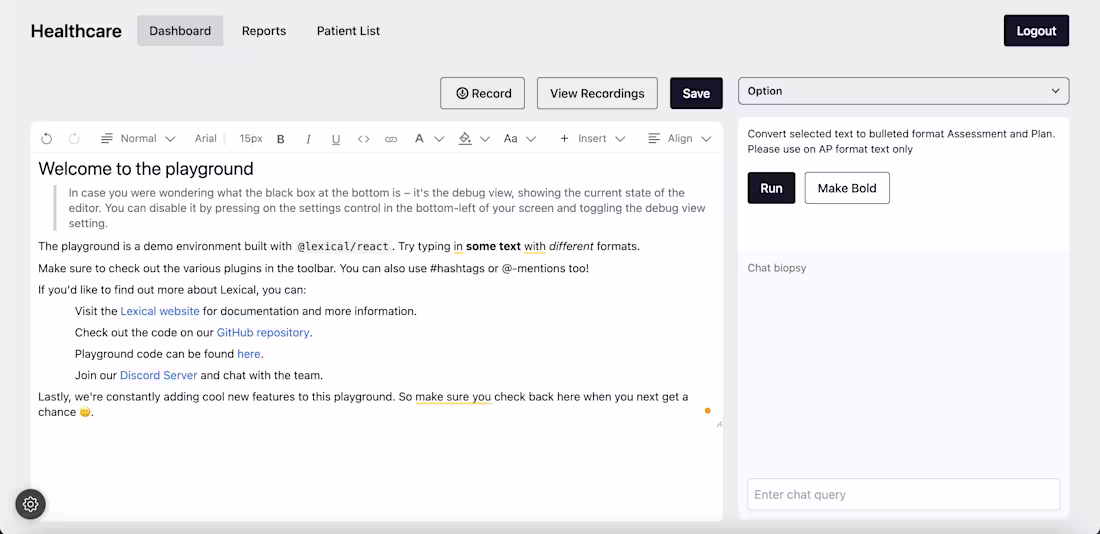Open the Option select box
The height and width of the screenshot is (534, 1100).
pyautogui.click(x=903, y=91)
